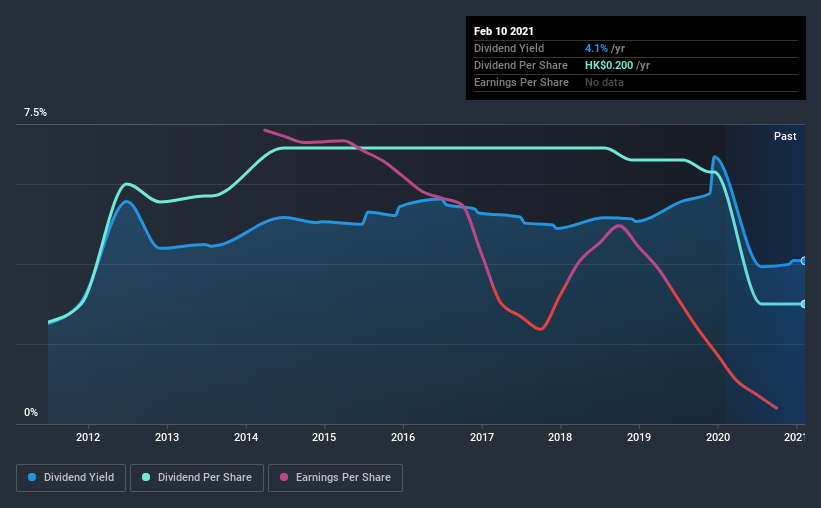Click the 2015 x-axis label
821x508 pixels.
(x=324, y=437)
